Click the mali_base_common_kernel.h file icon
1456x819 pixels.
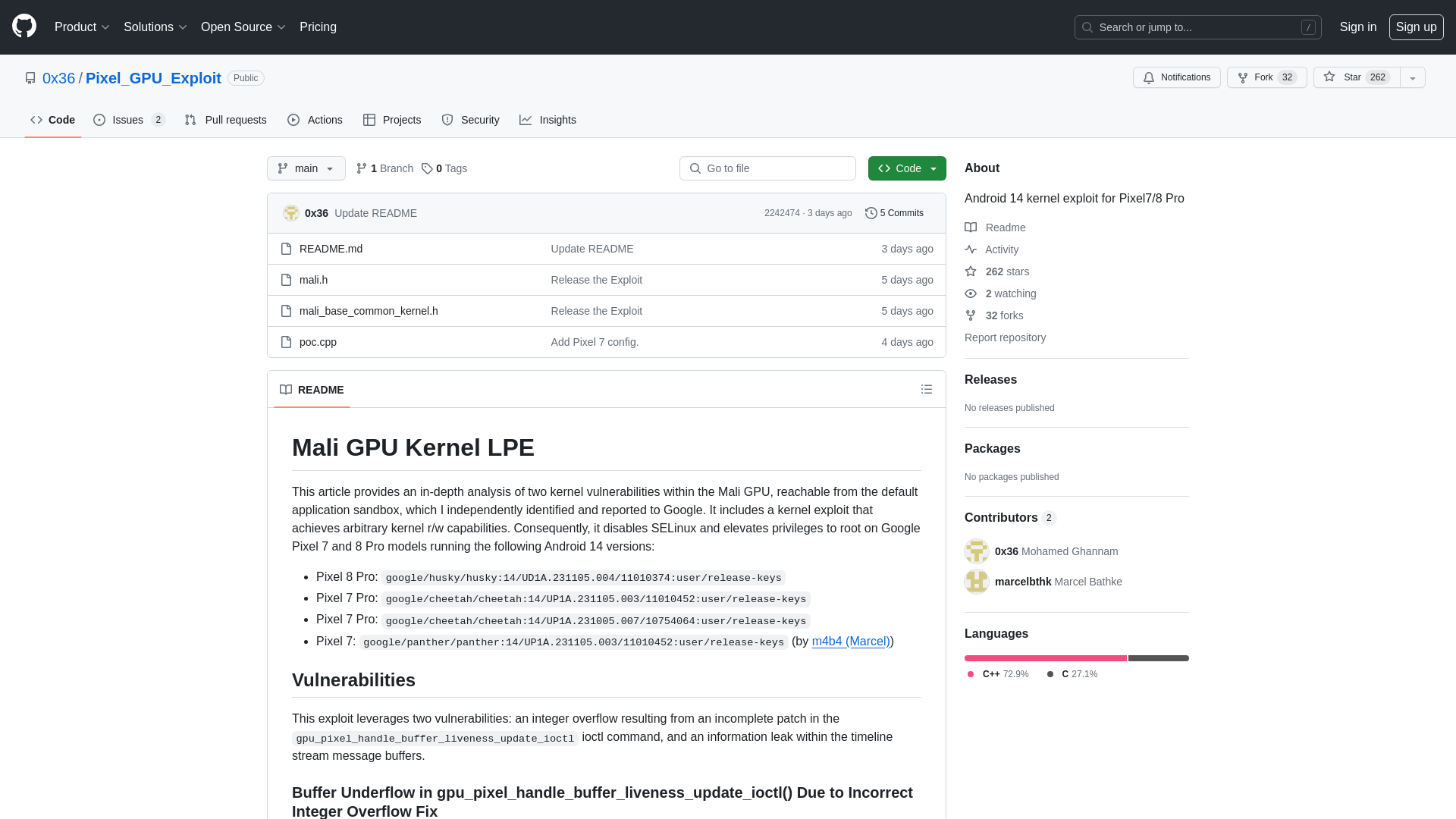(x=286, y=311)
